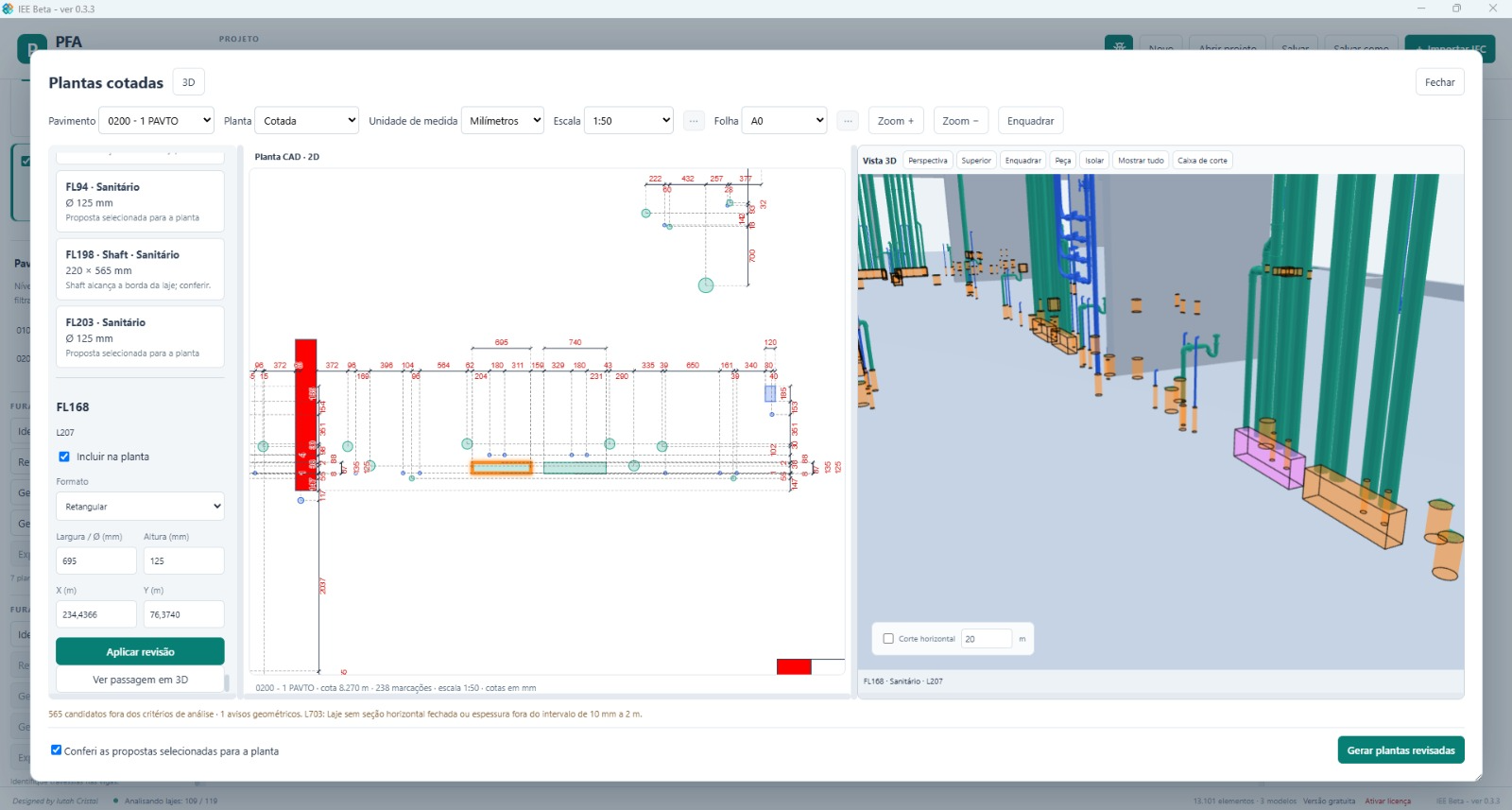Expand the Unidade de medida dropdown
The image size is (1512, 810).
[x=503, y=121]
